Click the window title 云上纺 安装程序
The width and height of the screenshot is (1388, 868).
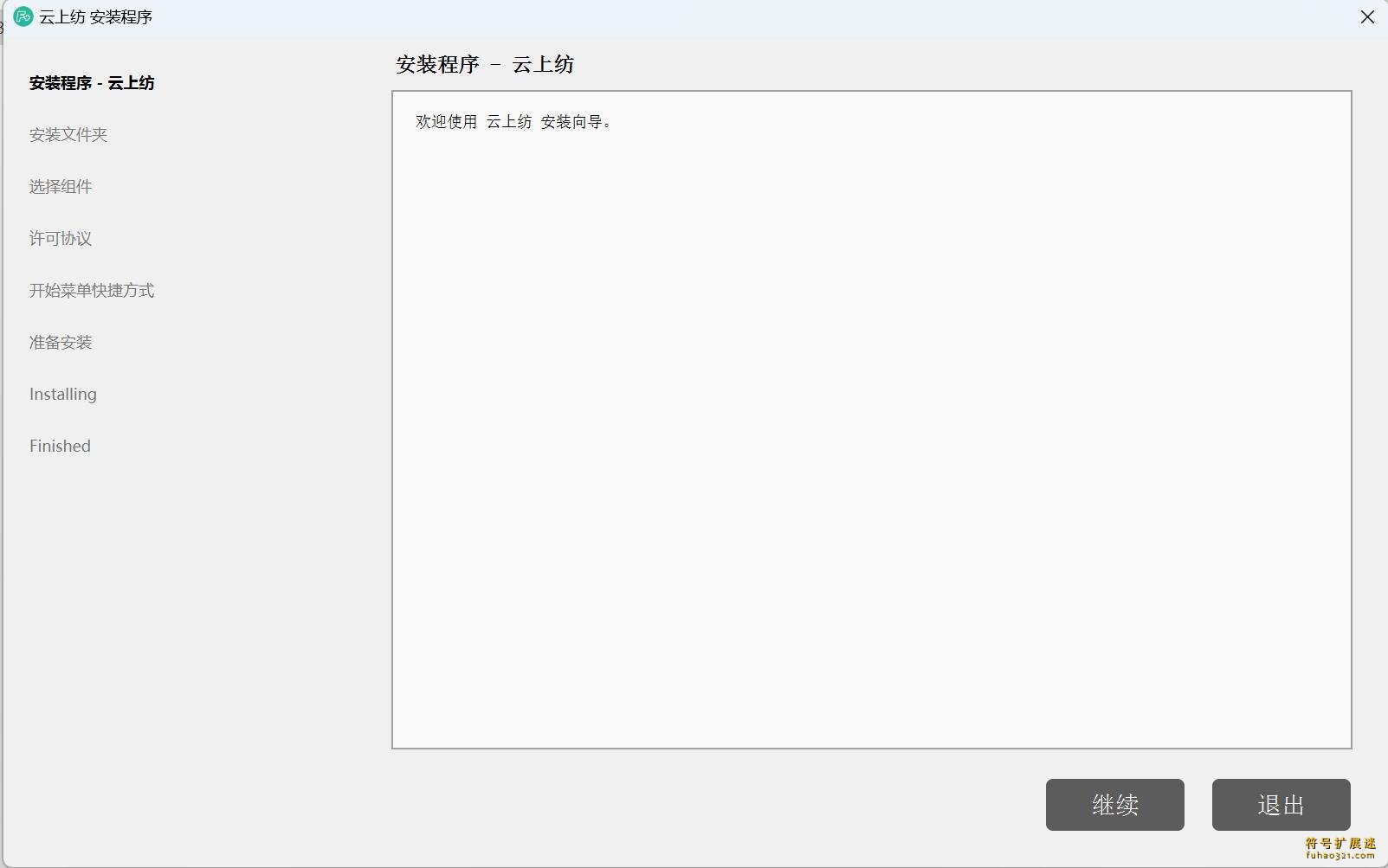(x=96, y=17)
